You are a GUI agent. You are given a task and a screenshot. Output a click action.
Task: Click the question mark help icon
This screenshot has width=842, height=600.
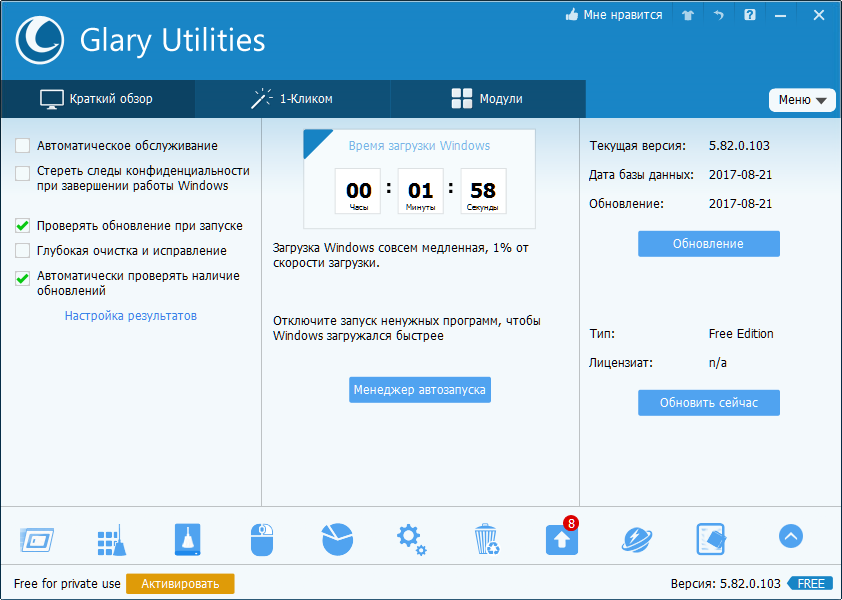(x=750, y=15)
